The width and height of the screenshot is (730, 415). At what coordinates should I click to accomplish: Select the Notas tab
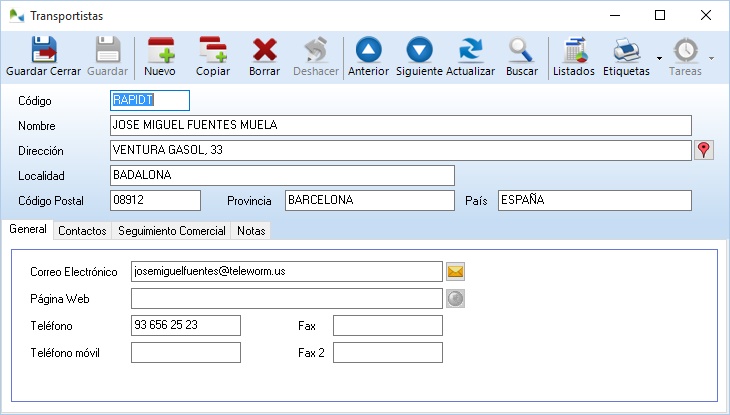point(251,231)
